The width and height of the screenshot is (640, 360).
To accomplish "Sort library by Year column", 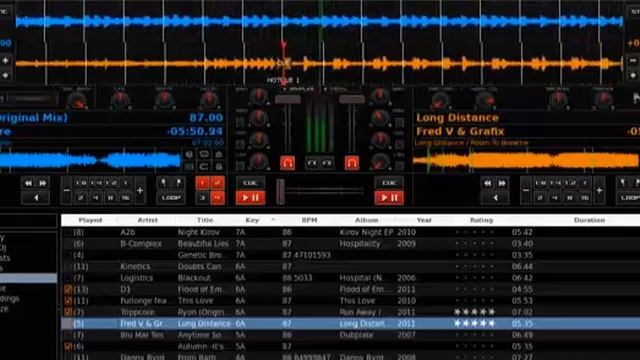I will [x=424, y=220].
